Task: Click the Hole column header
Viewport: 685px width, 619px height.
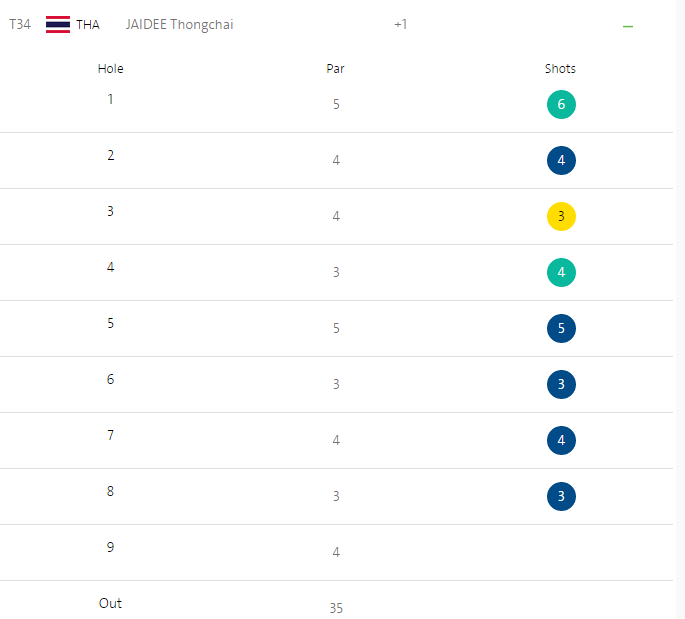Action: click(x=111, y=69)
